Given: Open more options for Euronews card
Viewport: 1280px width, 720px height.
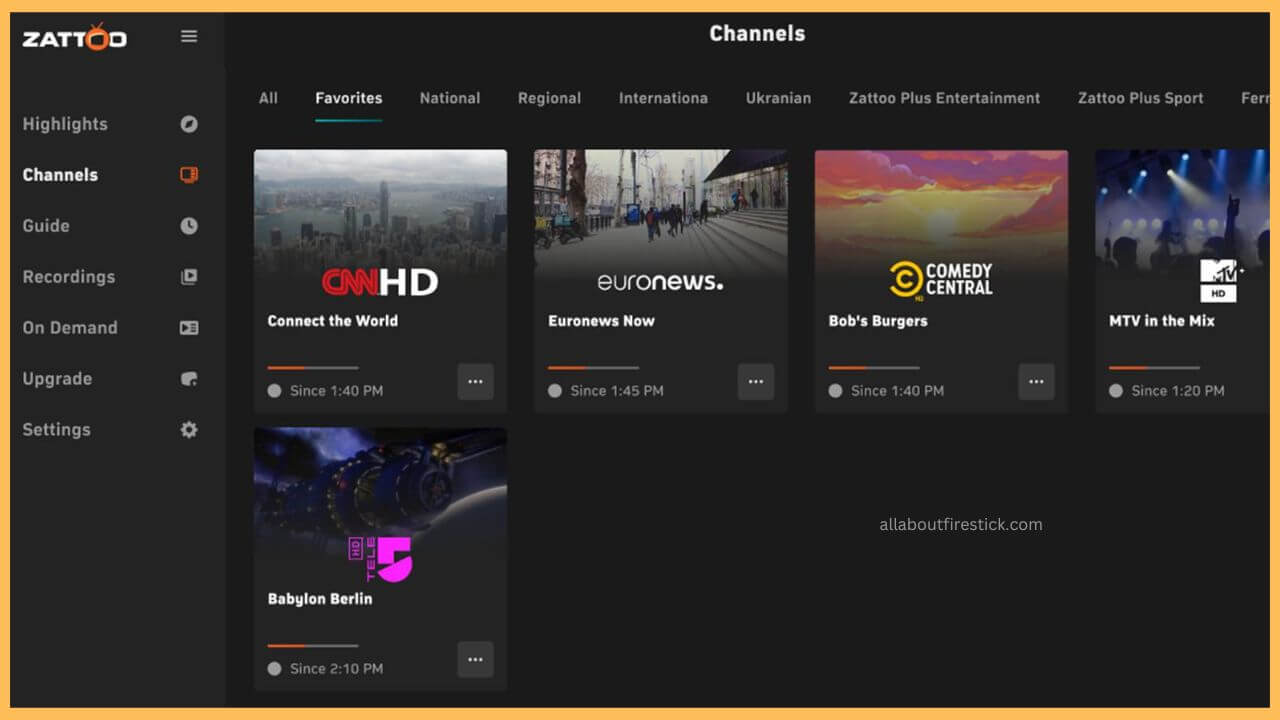Looking at the screenshot, I should (x=755, y=382).
